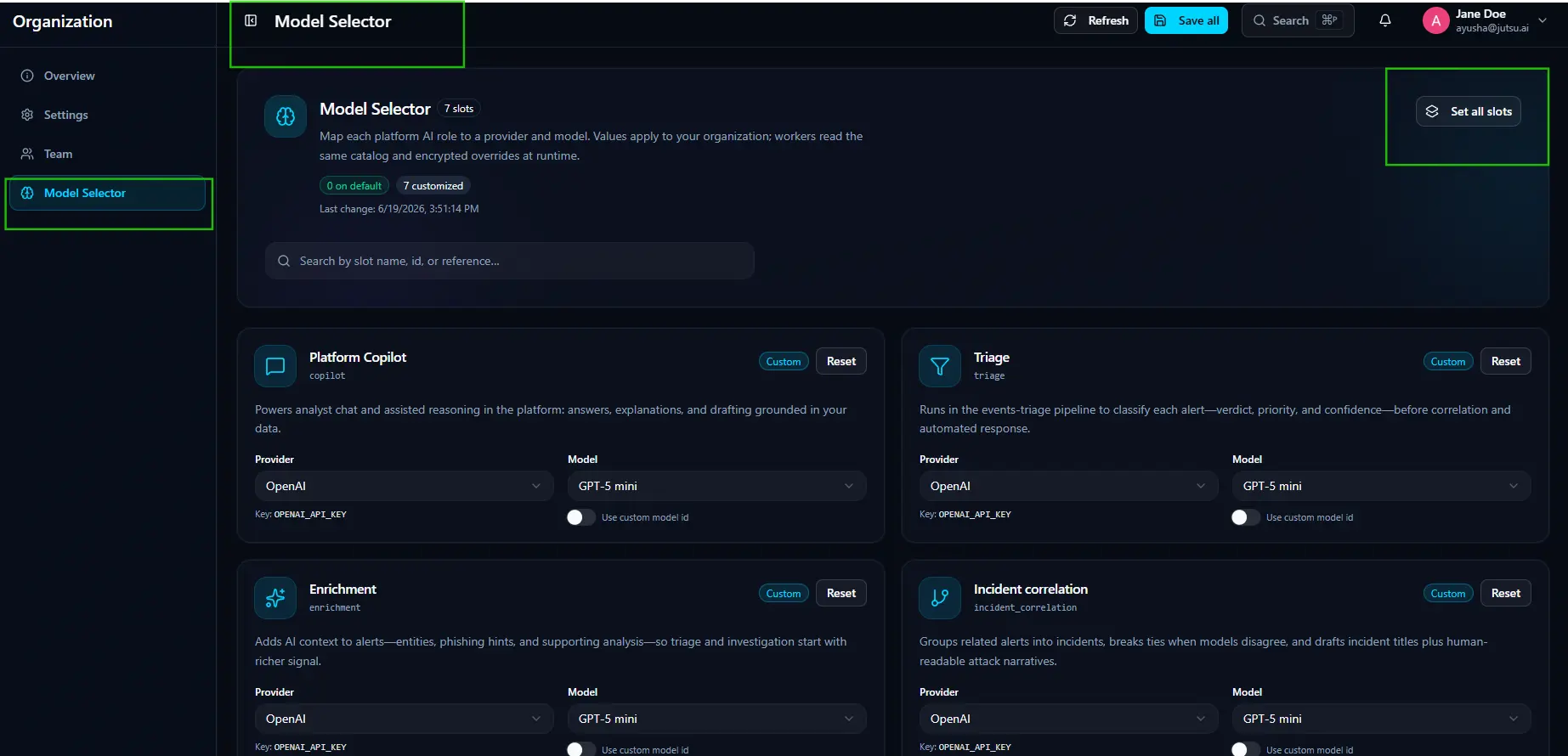Screen dimensions: 1568x756
Task: Click the 'copilot' slot id text
Action: (x=327, y=375)
